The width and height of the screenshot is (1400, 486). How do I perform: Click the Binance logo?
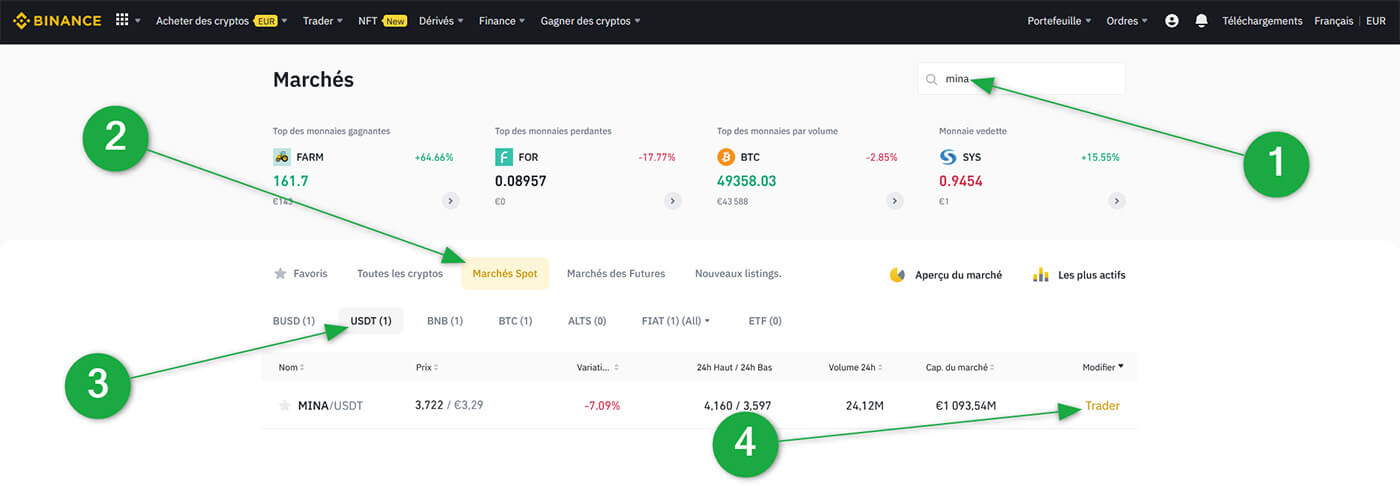[x=57, y=20]
